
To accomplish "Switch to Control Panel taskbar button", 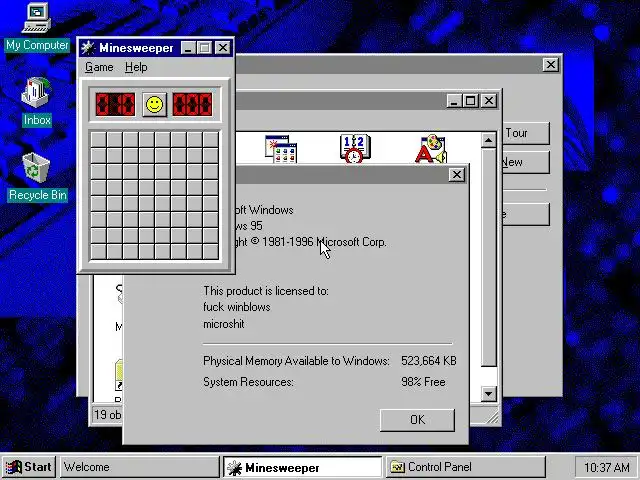I will pos(465,467).
